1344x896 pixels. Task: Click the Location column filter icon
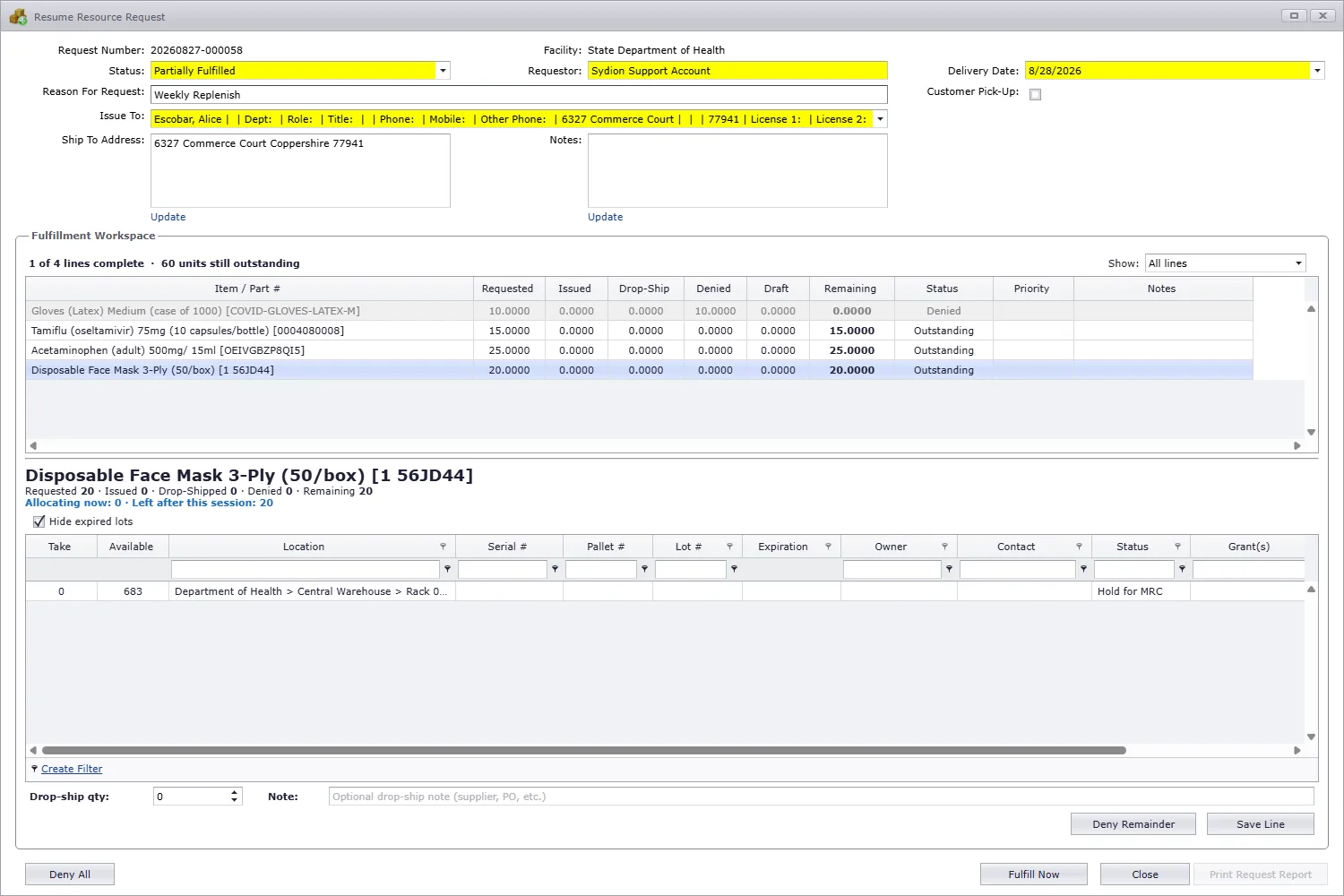(443, 547)
